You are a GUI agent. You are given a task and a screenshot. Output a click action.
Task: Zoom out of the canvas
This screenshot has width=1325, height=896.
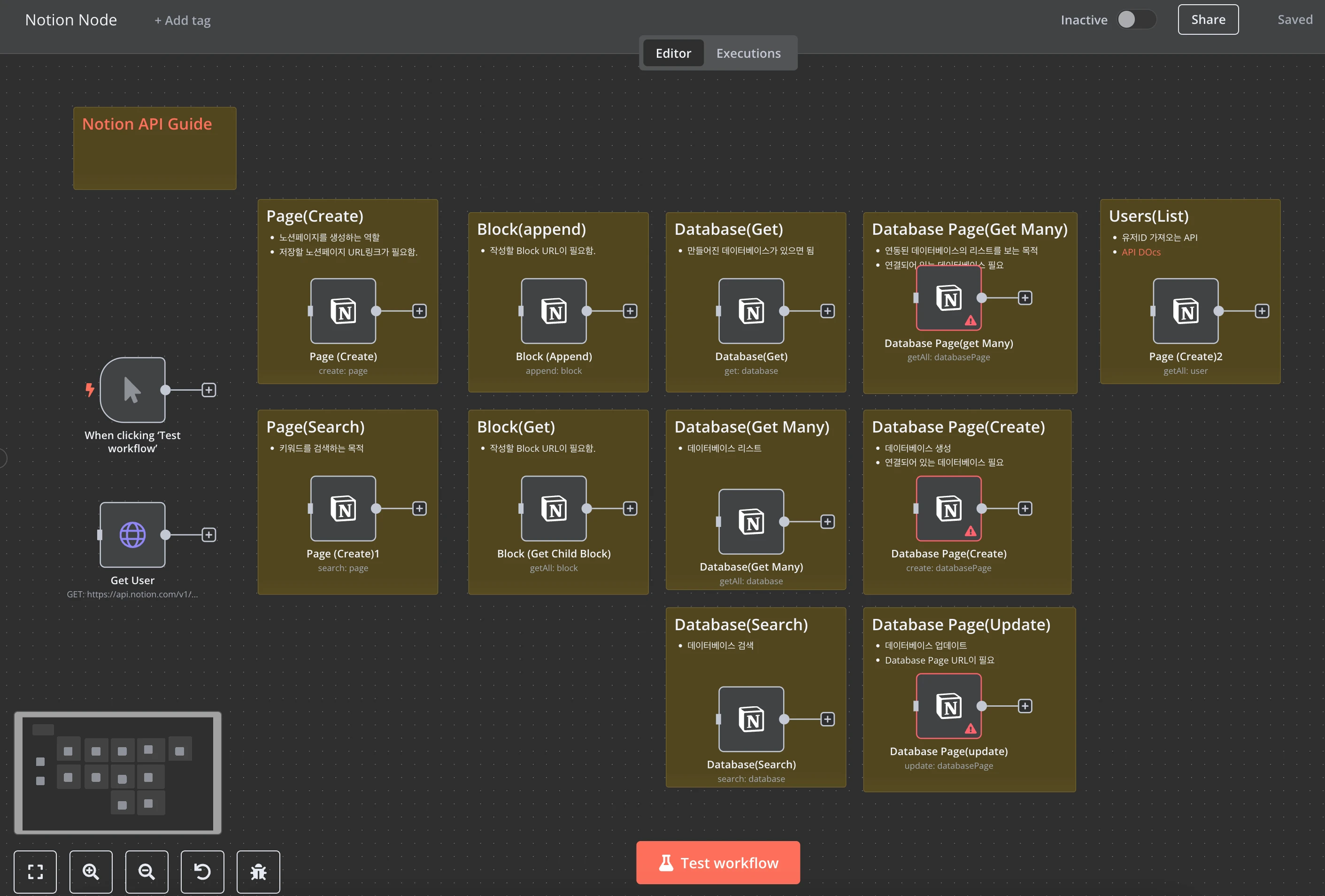click(x=146, y=872)
